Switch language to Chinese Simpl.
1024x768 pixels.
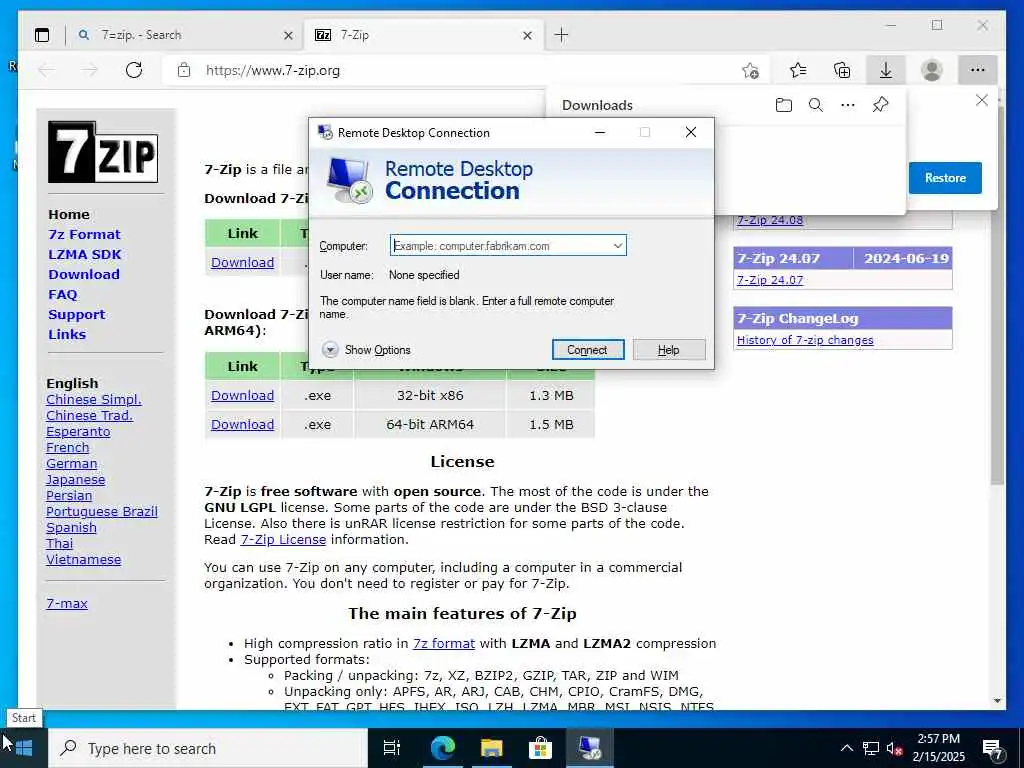point(93,400)
